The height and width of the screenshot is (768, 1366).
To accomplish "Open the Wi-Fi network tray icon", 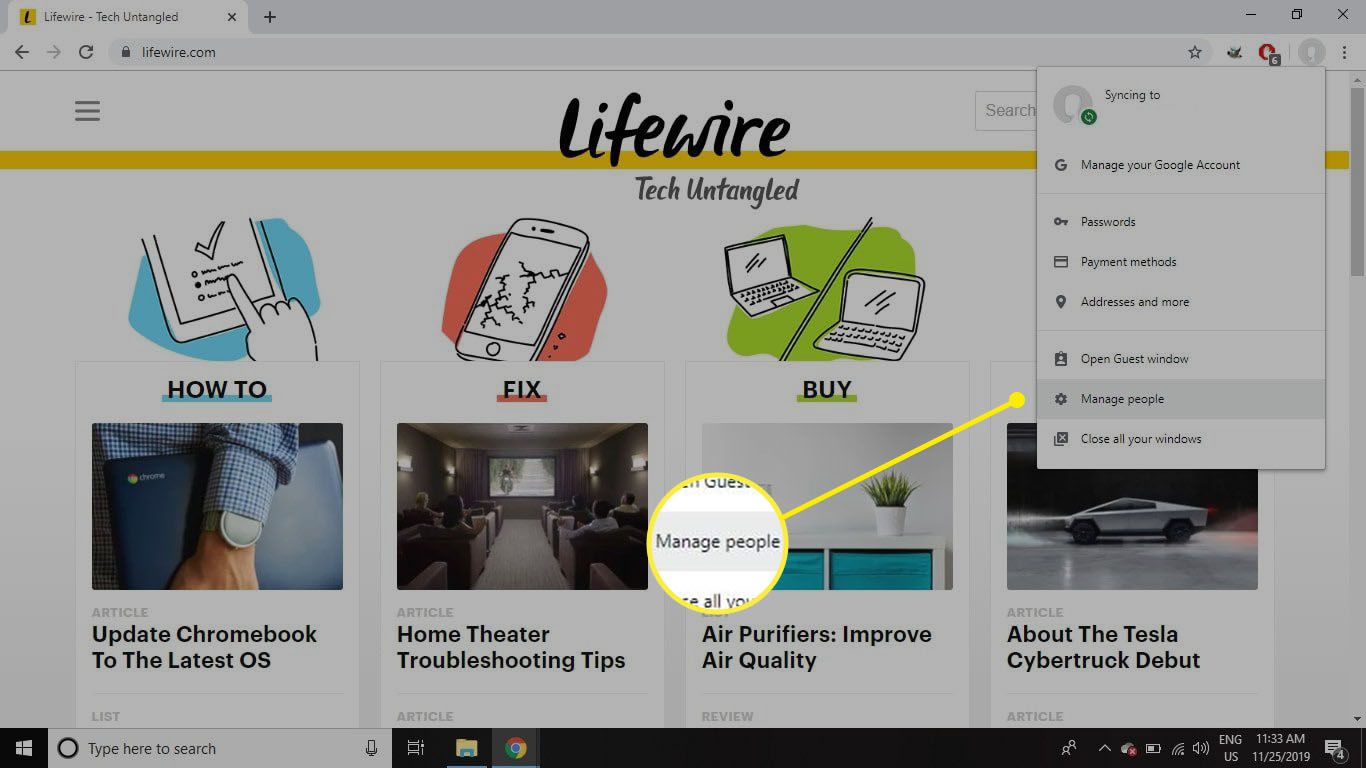I will click(1178, 748).
